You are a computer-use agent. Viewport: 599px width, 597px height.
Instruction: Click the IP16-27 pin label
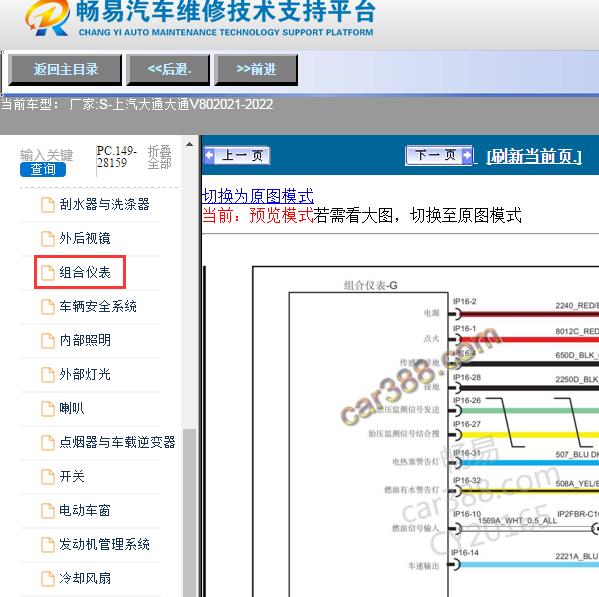click(467, 424)
